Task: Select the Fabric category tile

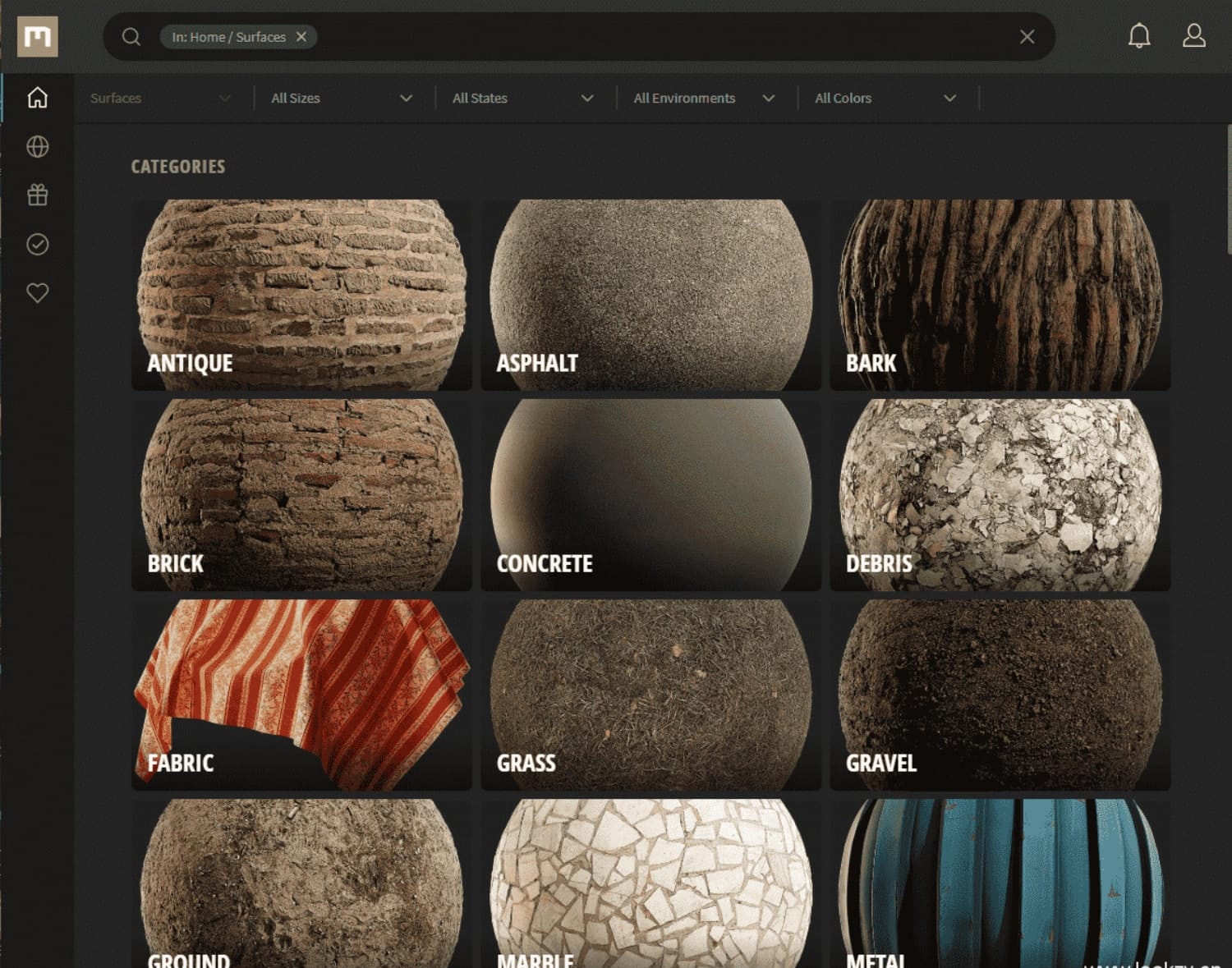Action: tap(301, 695)
